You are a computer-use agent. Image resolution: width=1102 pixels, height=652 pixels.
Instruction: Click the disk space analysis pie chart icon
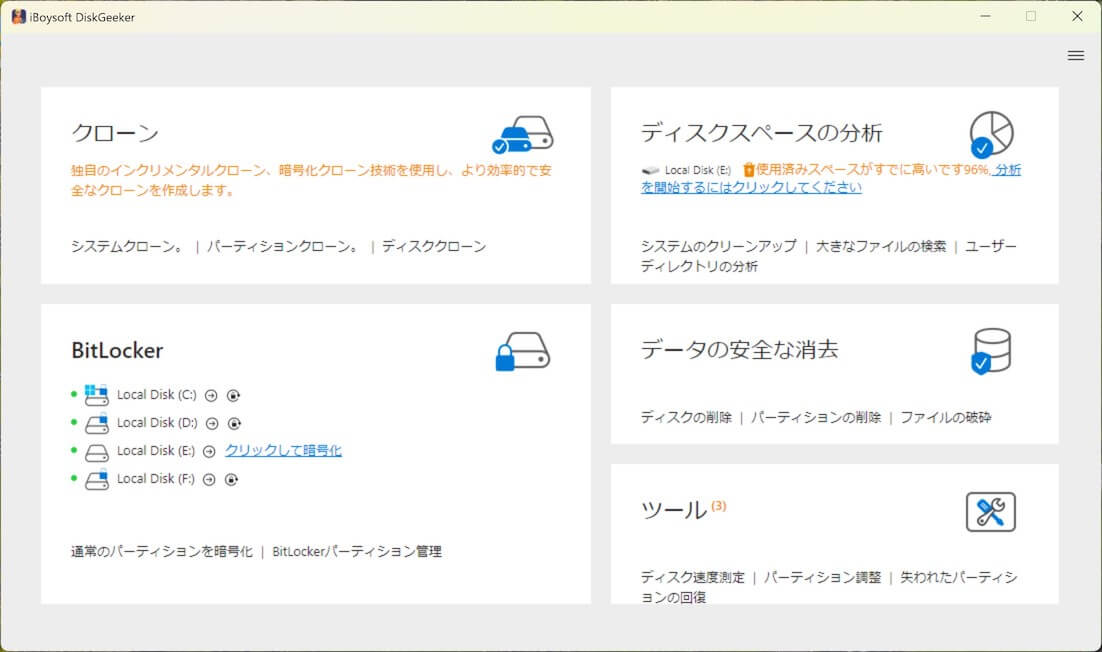[991, 134]
